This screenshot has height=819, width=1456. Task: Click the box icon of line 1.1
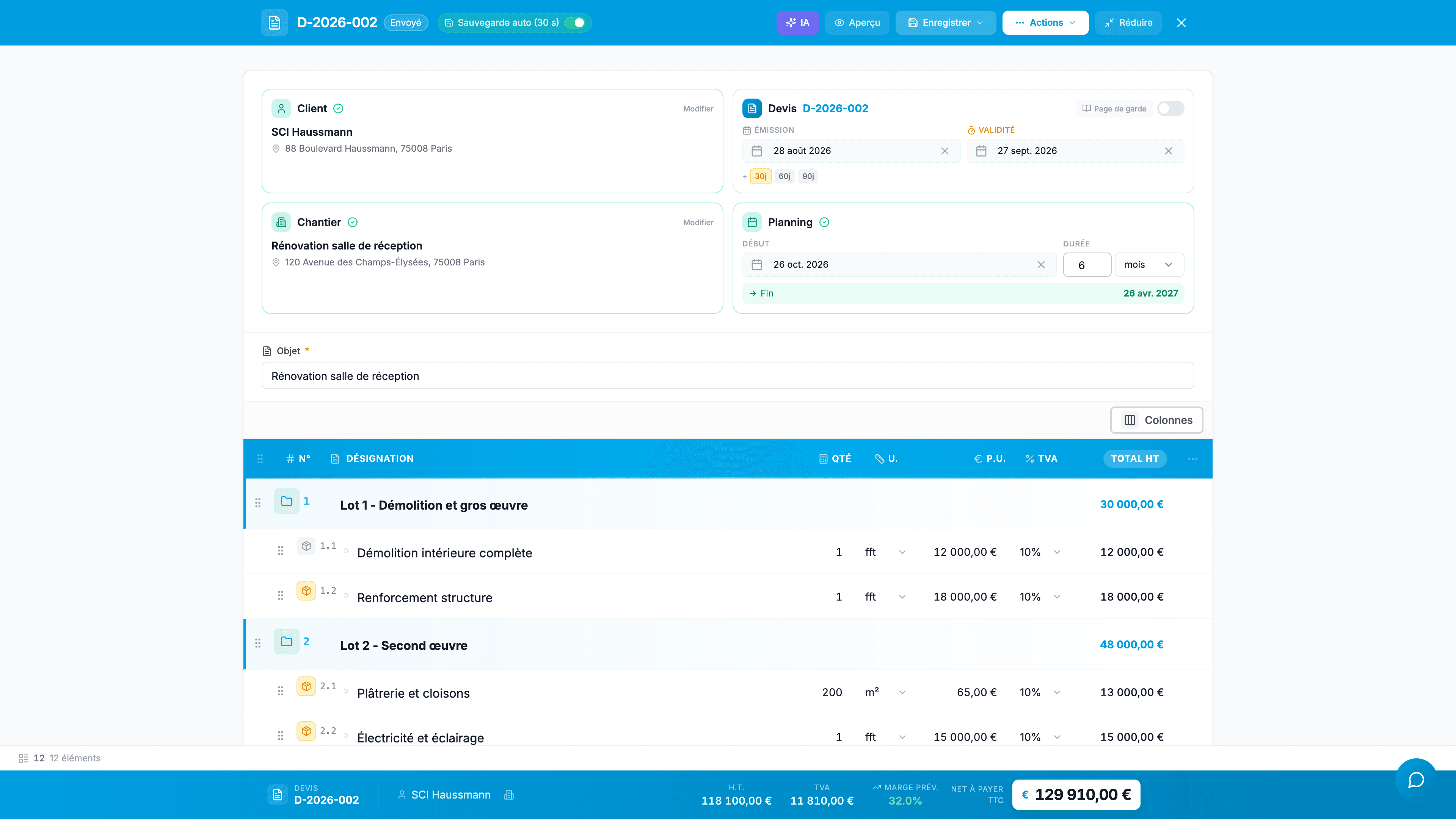306,546
